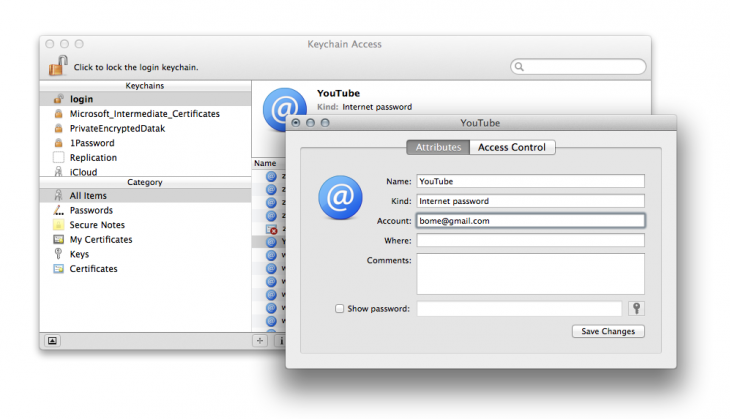Click the Account field with bome@gmail.com

click(530, 221)
